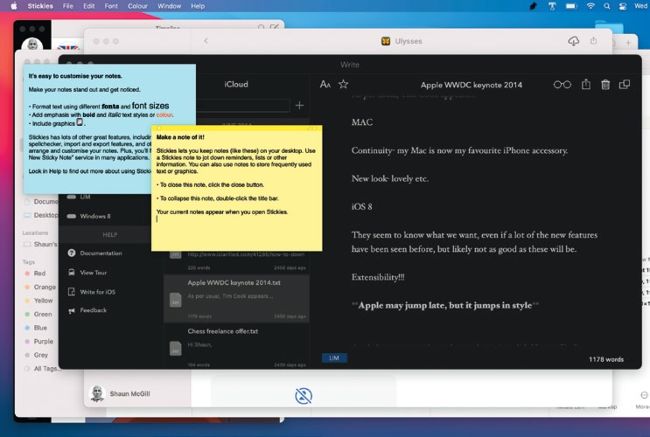
Task: Open preview with the glasses icon
Action: pyautogui.click(x=563, y=85)
